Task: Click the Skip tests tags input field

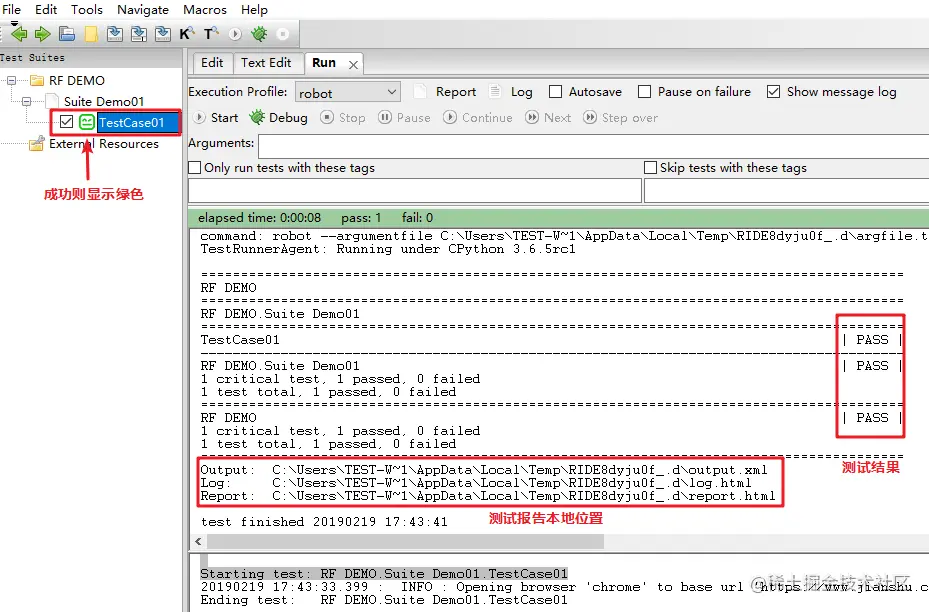Action: point(786,191)
